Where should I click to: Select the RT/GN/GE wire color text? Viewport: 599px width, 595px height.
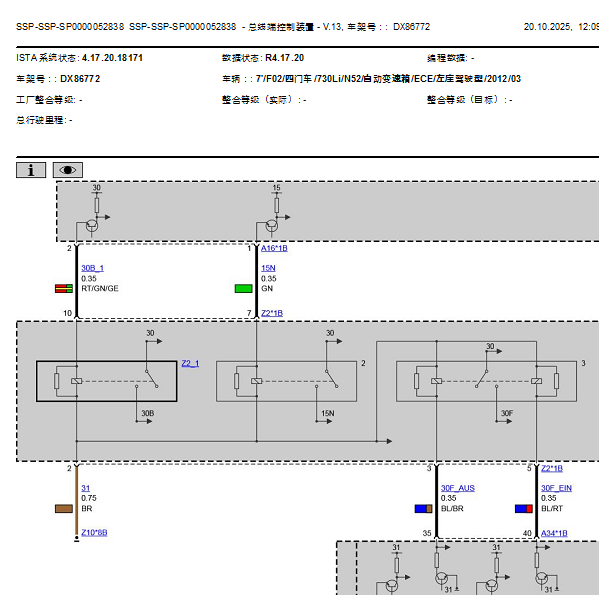(x=100, y=288)
